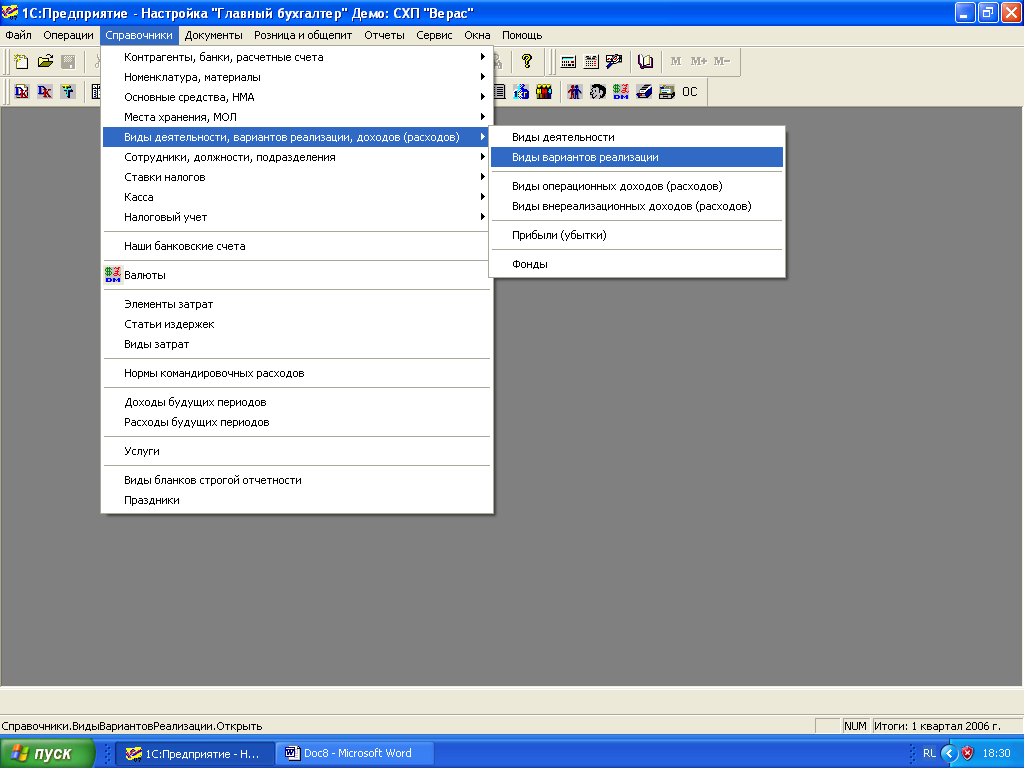Open Элементы затрат entry
The height and width of the screenshot is (768, 1024).
coord(296,304)
